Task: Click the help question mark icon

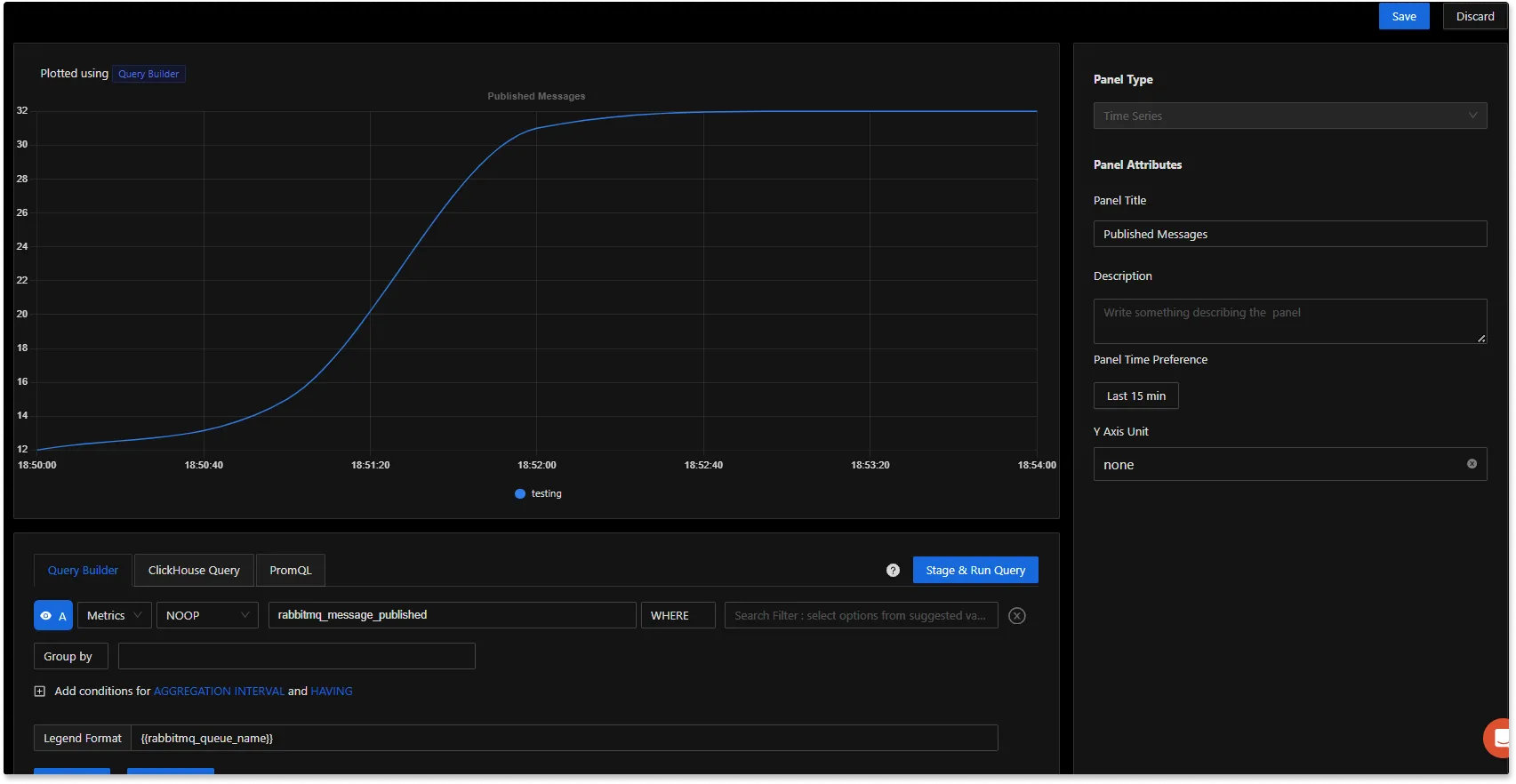Action: click(x=893, y=571)
